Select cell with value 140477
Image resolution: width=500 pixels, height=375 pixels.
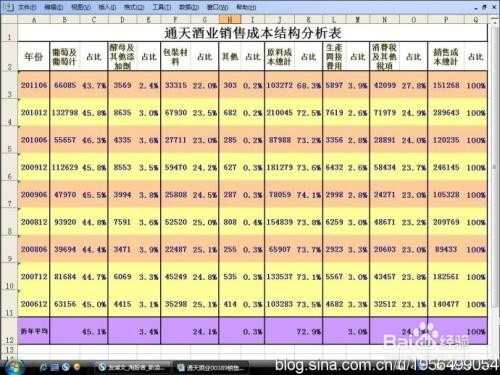pyautogui.click(x=446, y=304)
